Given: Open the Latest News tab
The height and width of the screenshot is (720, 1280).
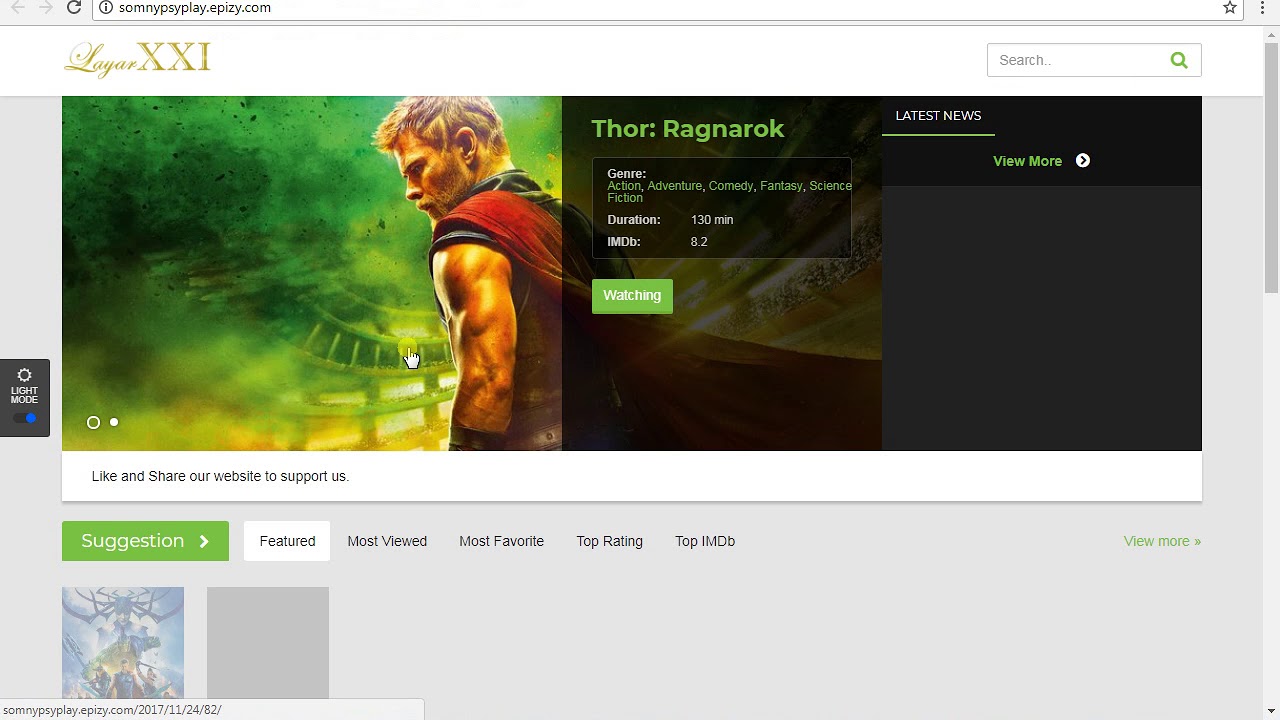Looking at the screenshot, I should click(x=938, y=115).
